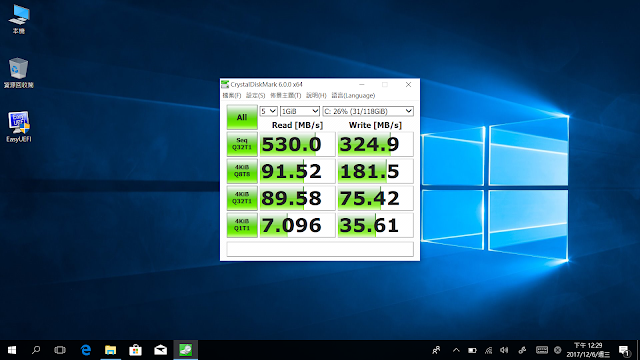Viewport: 640px width, 360px height.
Task: Click the Seq write value 324.9
Action: pos(375,144)
